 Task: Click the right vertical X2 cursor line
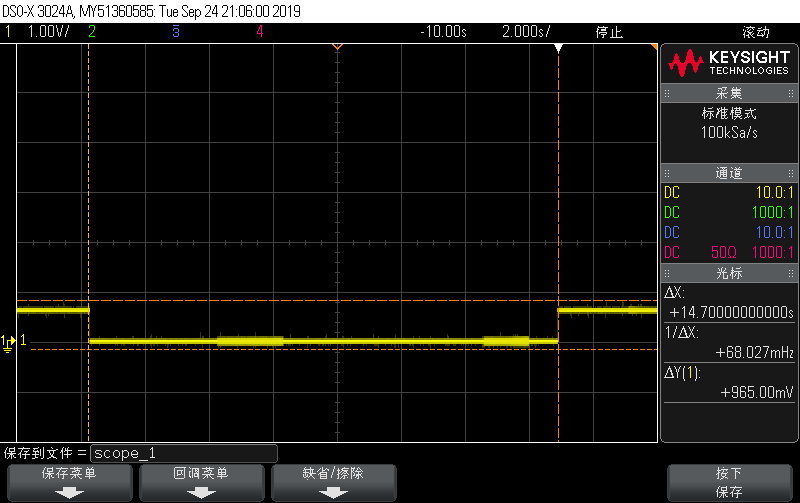(559, 243)
